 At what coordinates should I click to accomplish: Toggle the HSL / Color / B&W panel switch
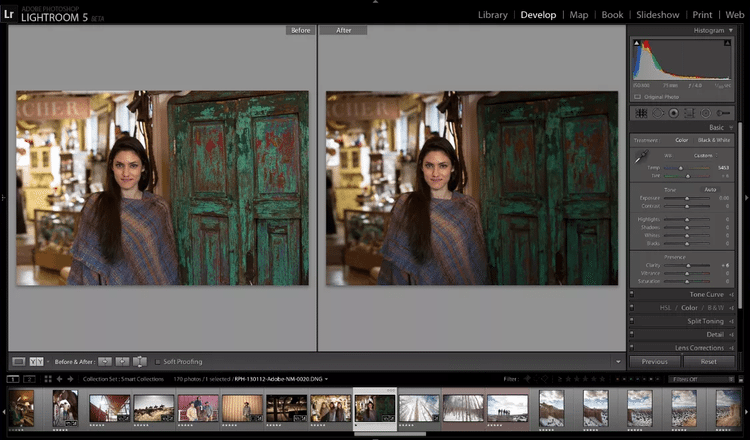coord(632,308)
